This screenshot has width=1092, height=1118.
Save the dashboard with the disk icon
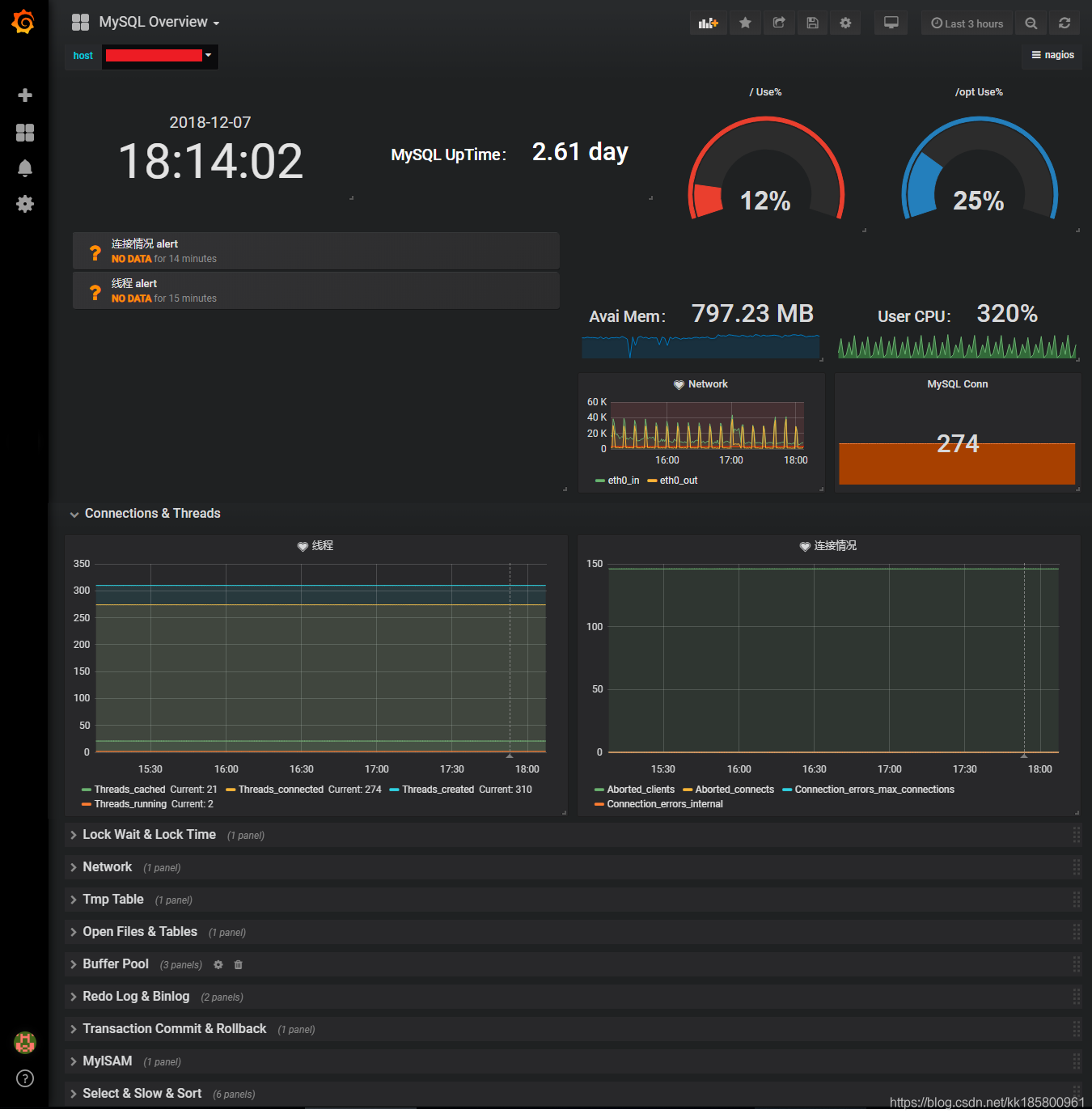coord(812,23)
